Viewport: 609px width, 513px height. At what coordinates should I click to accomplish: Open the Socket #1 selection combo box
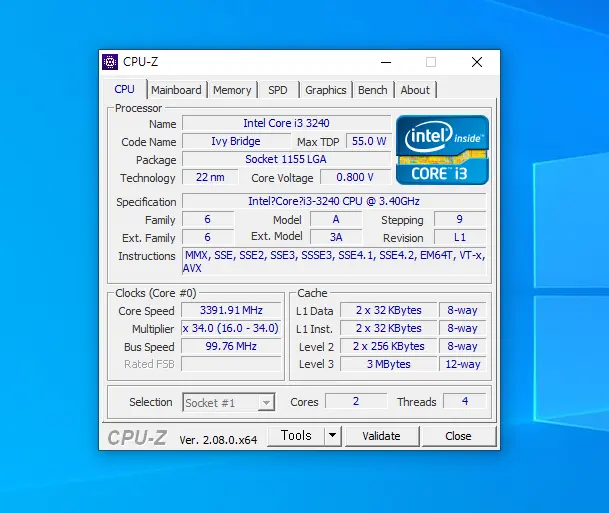(229, 402)
